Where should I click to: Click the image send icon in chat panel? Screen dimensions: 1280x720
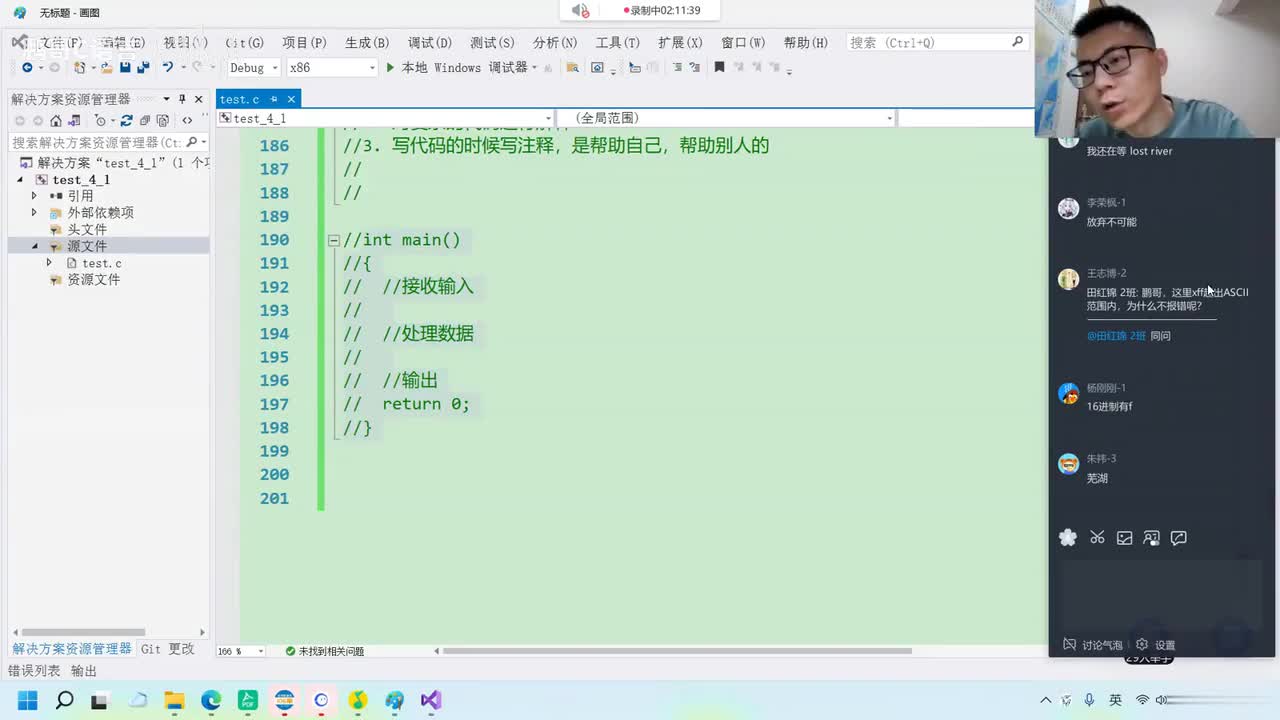coord(1124,537)
